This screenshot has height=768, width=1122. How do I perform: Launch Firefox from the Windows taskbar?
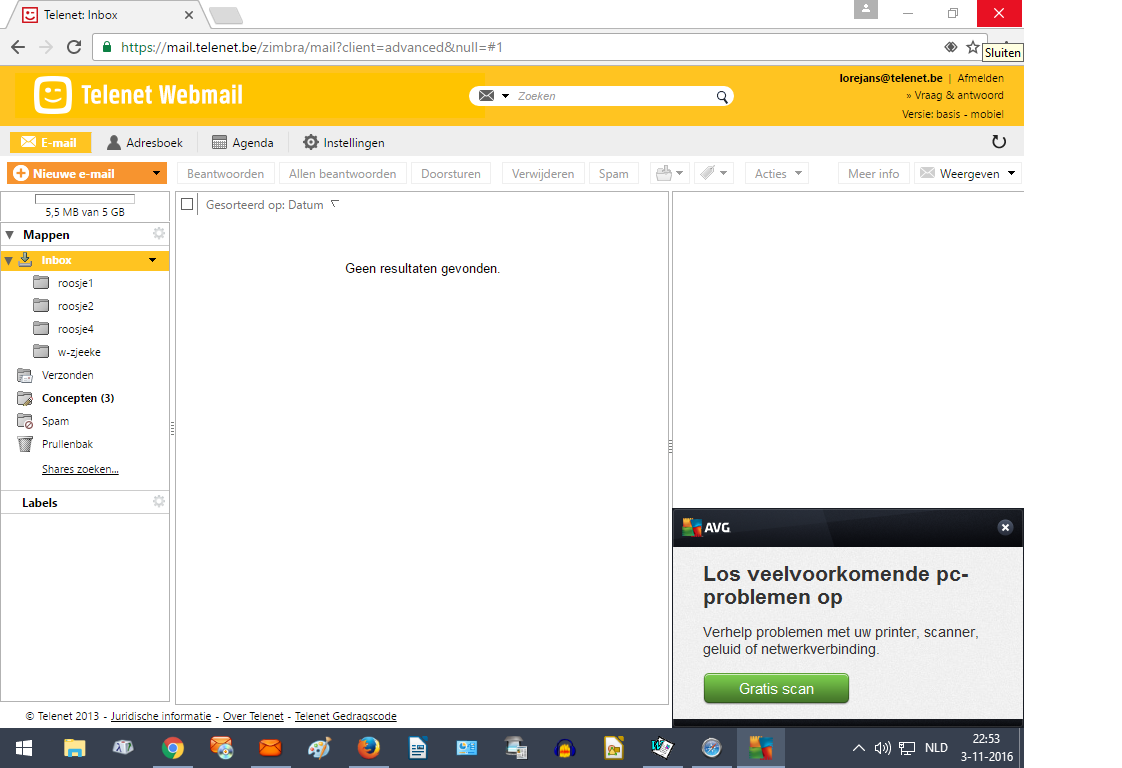click(368, 748)
